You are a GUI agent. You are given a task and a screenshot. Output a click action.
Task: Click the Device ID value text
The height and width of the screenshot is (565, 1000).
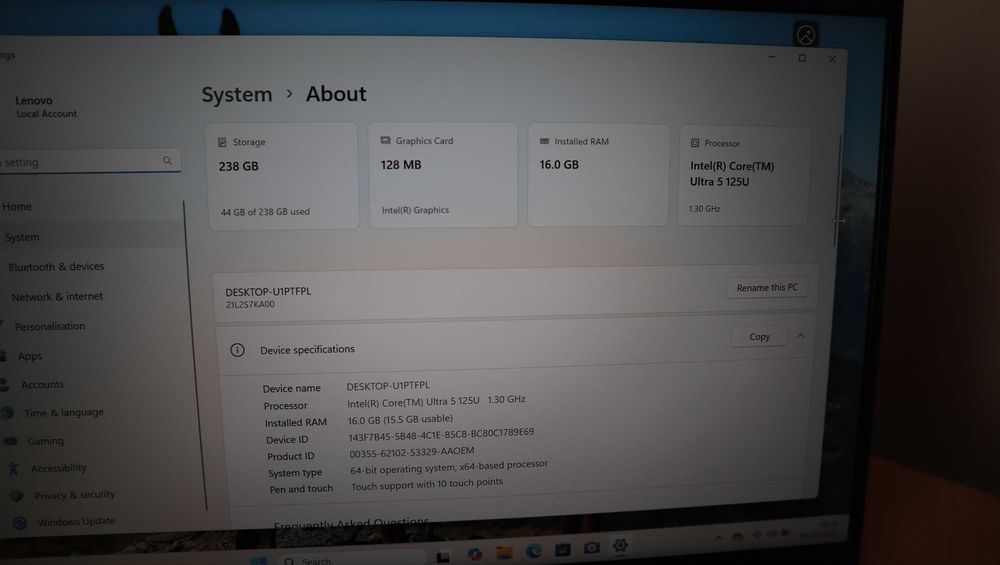[441, 435]
